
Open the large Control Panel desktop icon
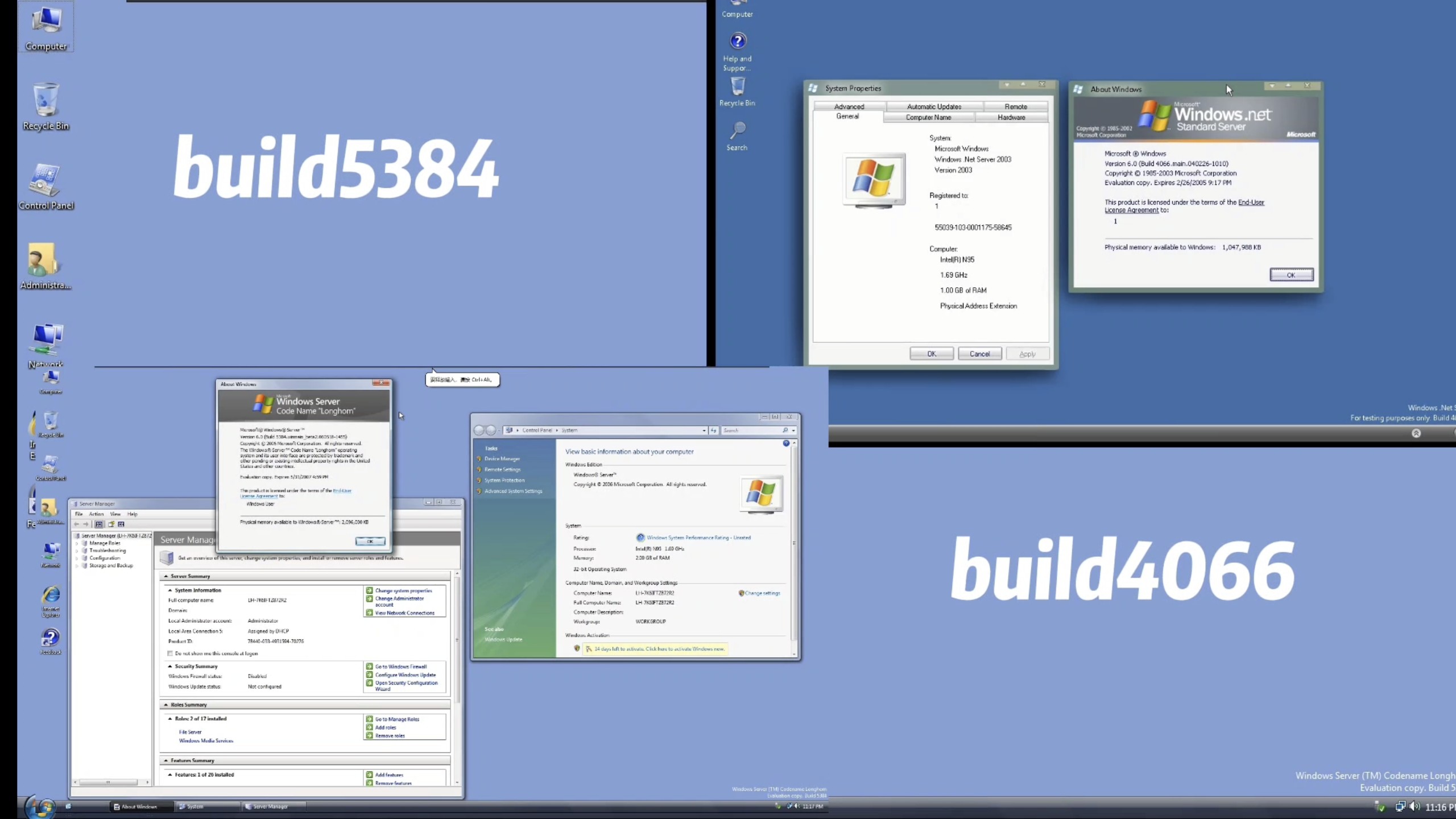coord(46,187)
